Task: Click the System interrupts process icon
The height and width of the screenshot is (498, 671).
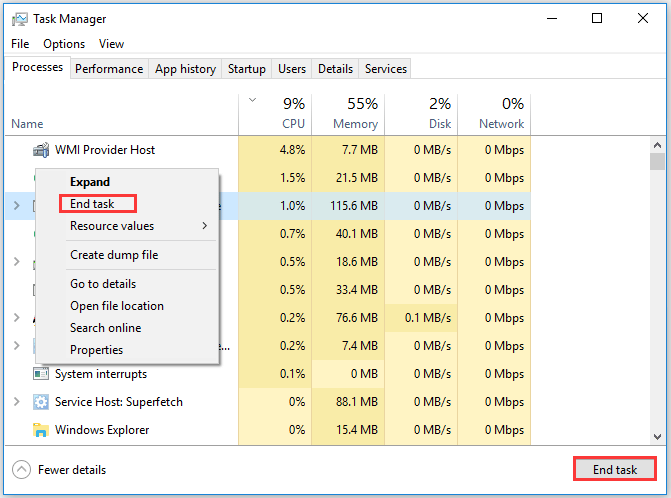Action: (41, 374)
